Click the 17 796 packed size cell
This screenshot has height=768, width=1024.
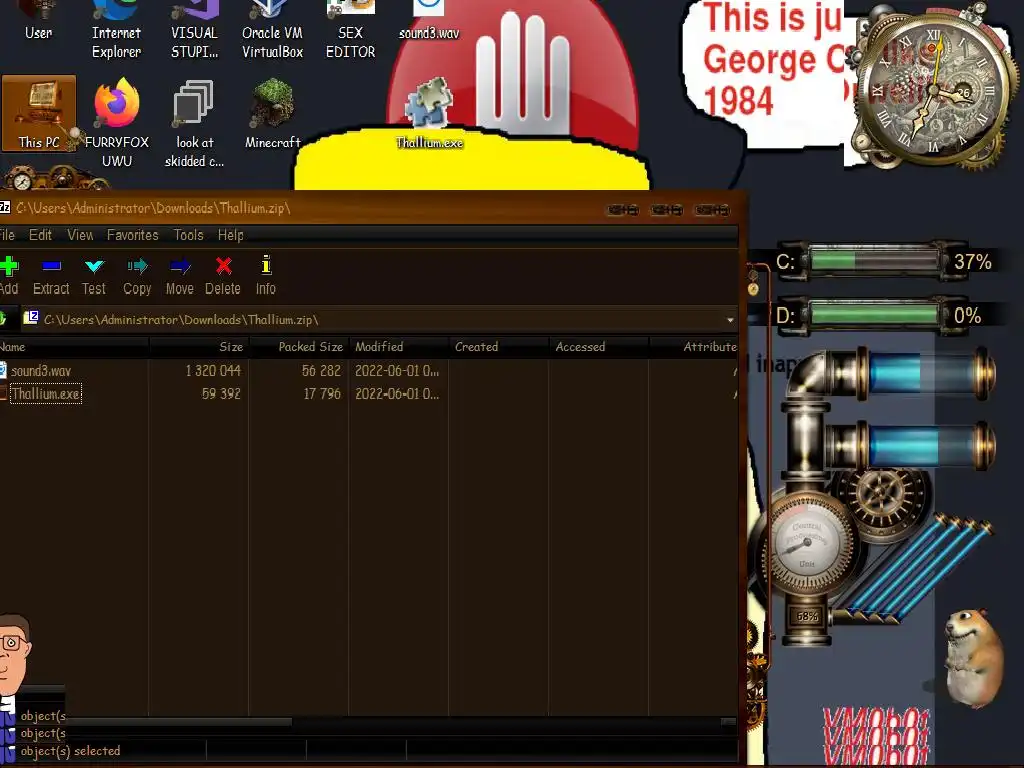[x=322, y=394]
